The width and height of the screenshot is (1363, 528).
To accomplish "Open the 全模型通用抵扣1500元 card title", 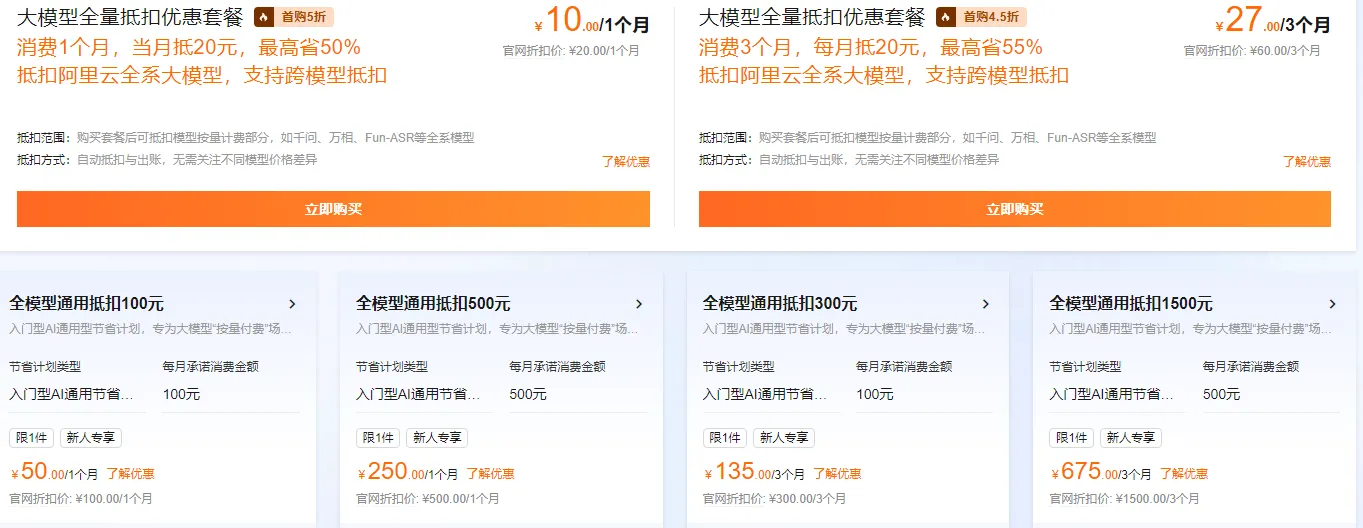I will tap(1131, 304).
